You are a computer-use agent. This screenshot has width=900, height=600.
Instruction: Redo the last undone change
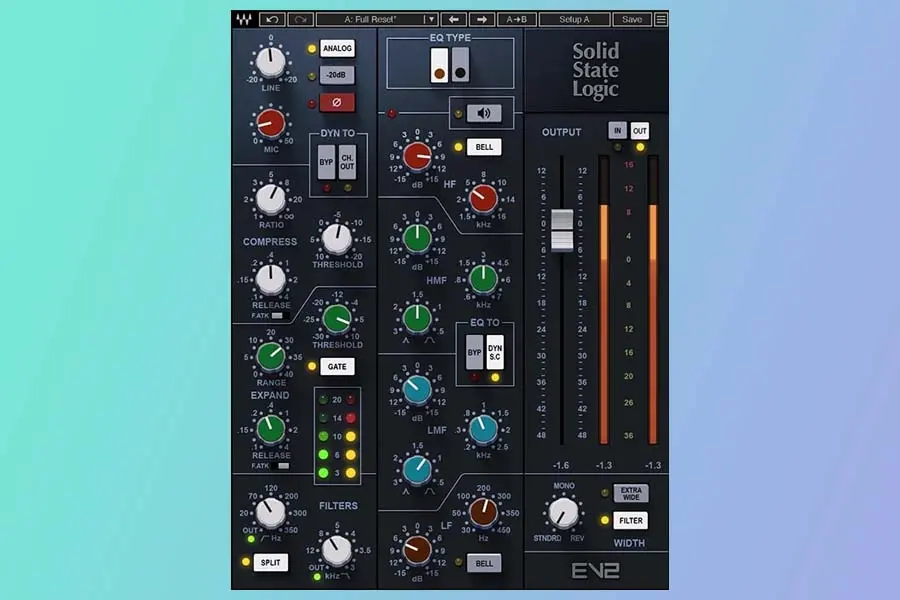(300, 20)
